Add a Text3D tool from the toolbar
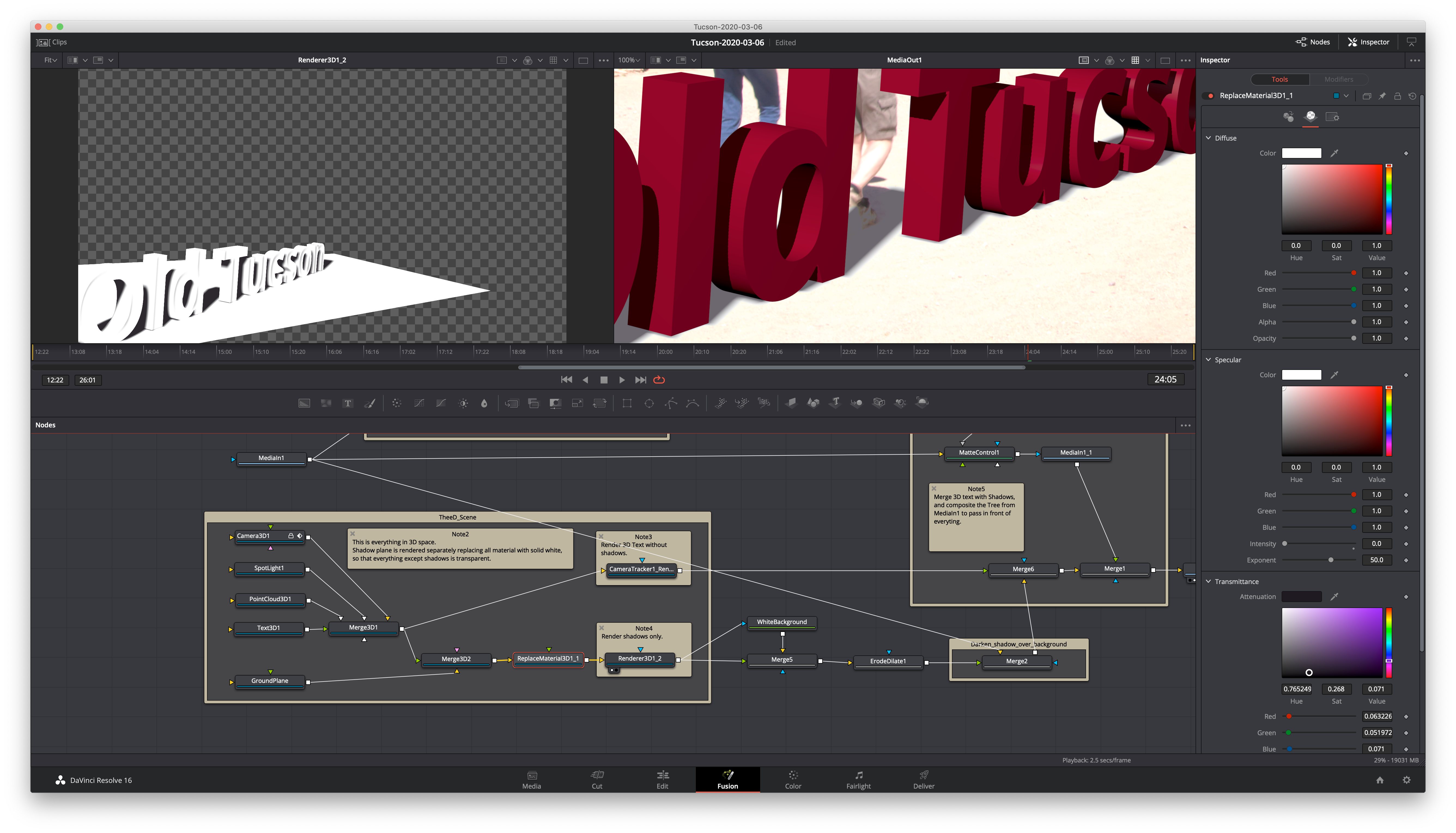Viewport: 1456px width, 833px height. click(x=835, y=403)
